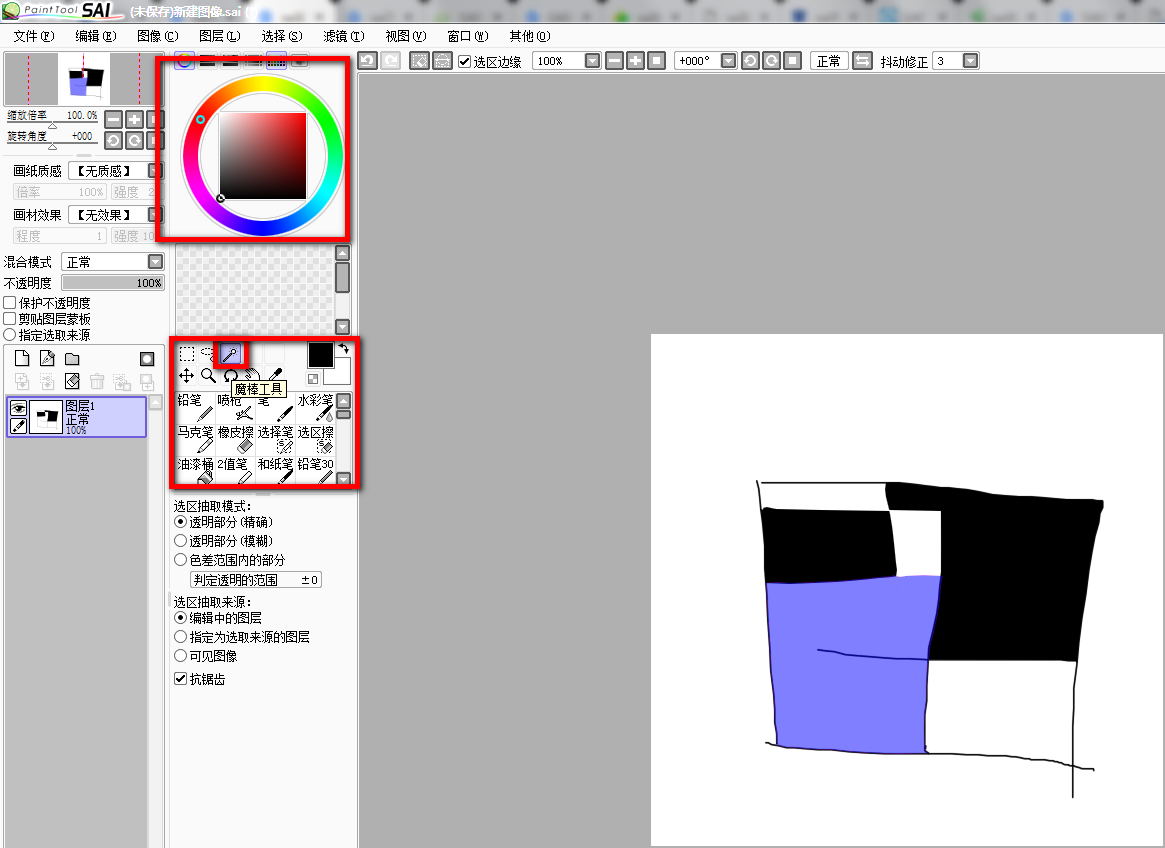1165x848 pixels.
Task: Select 透明部分 (模糊) radio option
Action: pyautogui.click(x=181, y=541)
